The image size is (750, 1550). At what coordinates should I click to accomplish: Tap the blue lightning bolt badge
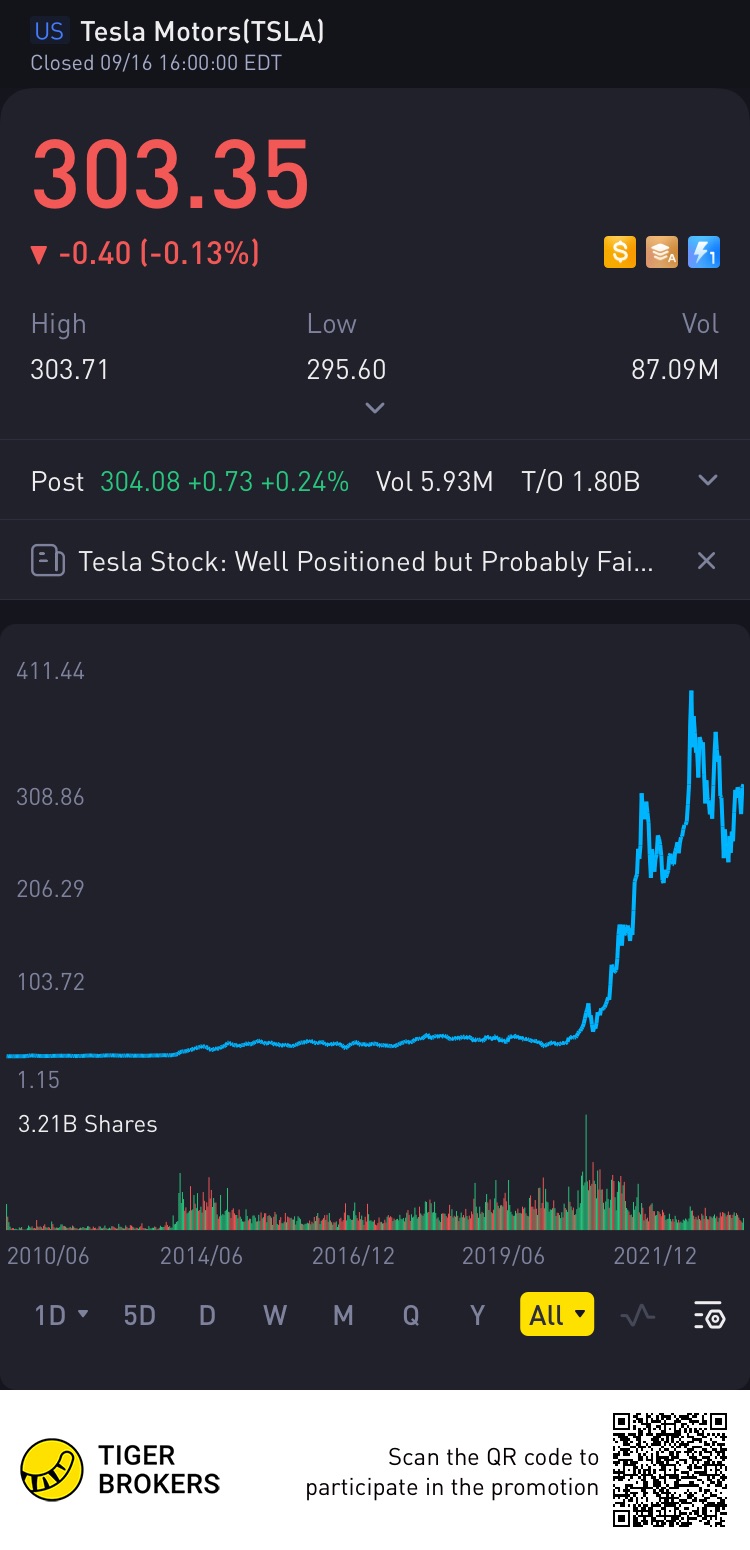(704, 252)
